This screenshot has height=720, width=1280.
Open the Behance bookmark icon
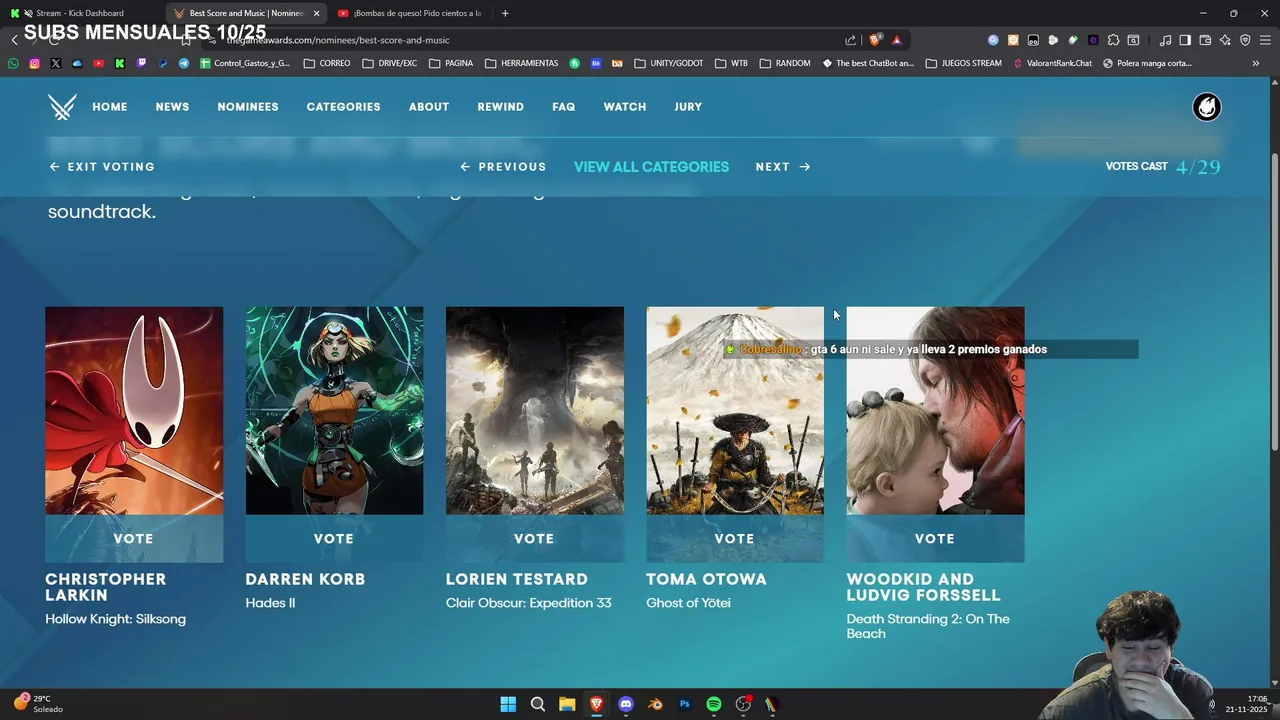point(596,63)
